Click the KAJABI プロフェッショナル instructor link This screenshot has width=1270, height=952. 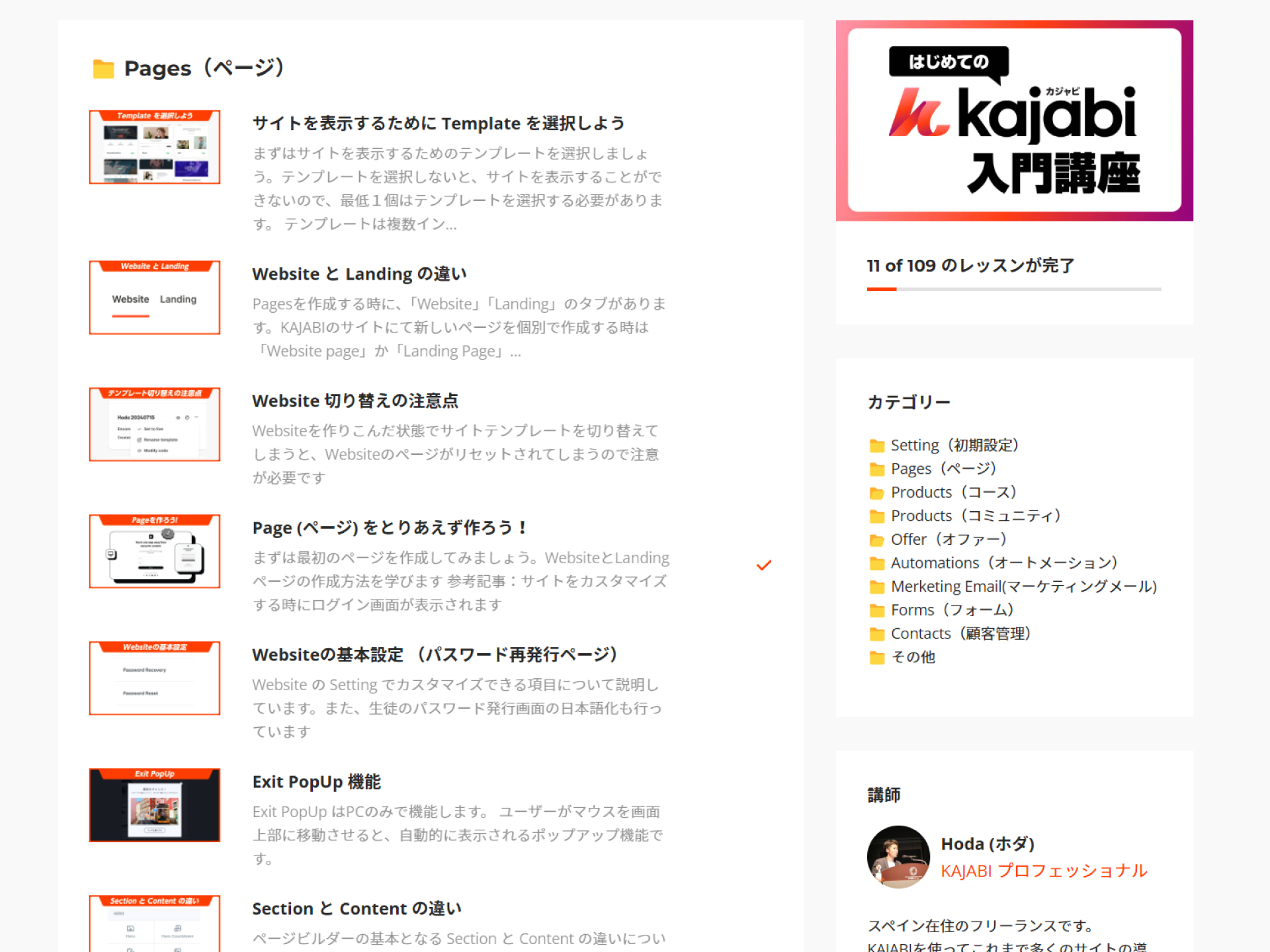pos(1044,871)
